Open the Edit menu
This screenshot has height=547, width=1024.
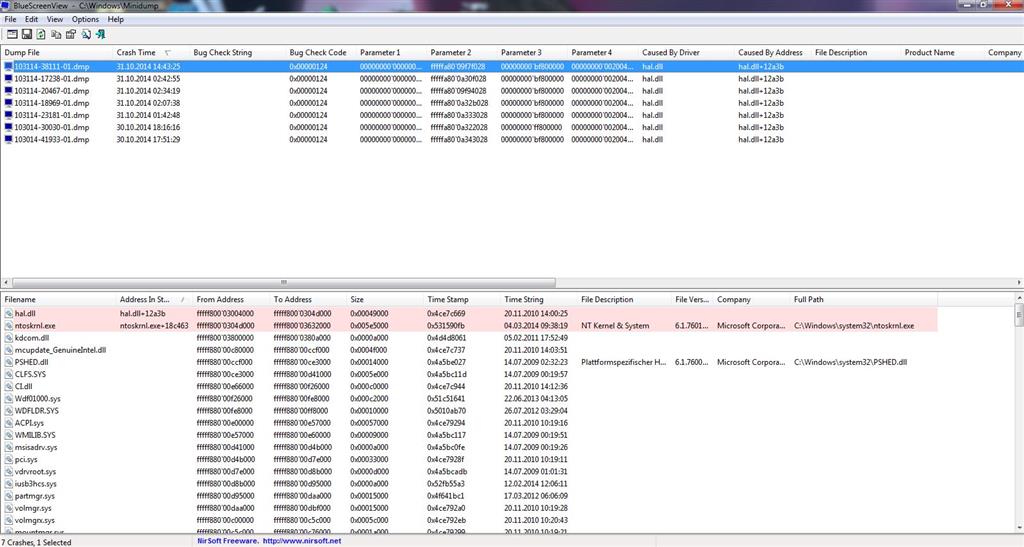coord(31,20)
